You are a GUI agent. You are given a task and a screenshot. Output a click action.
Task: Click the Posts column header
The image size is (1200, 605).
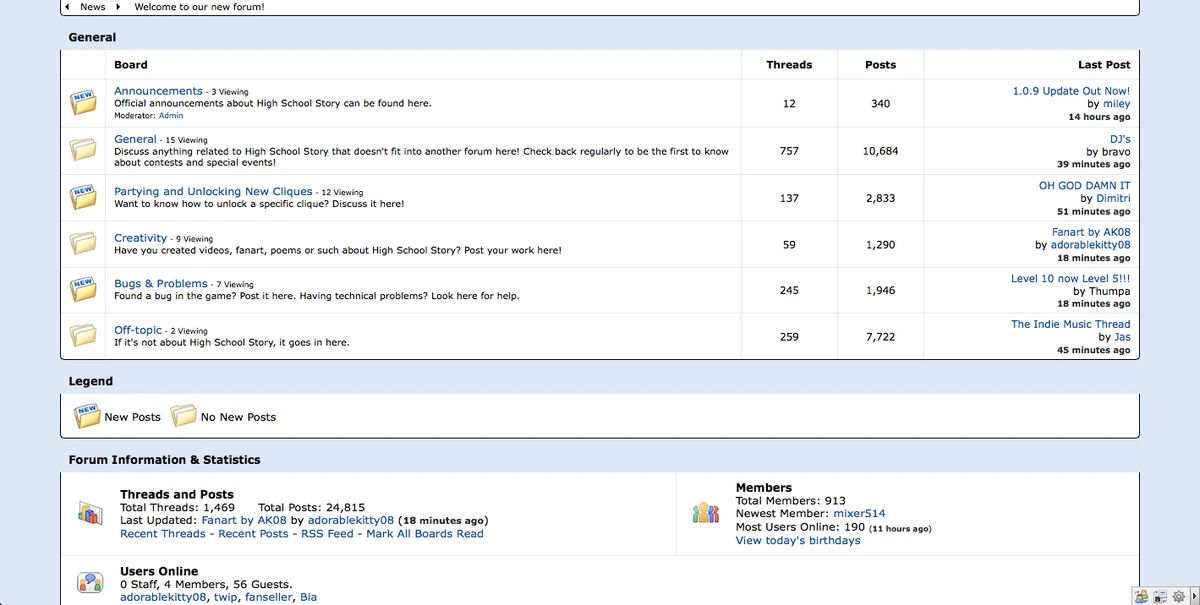pos(880,64)
